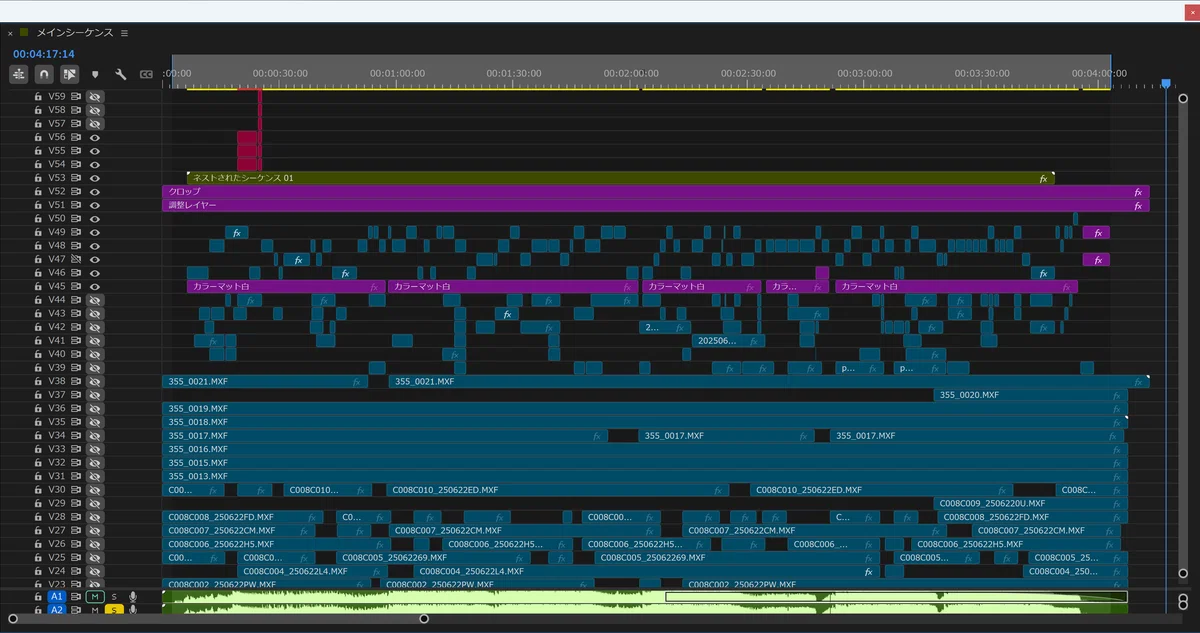The width and height of the screenshot is (1200, 633).
Task: Select the 355_0019.MXF clip on V36
Action: pyautogui.click(x=645, y=408)
